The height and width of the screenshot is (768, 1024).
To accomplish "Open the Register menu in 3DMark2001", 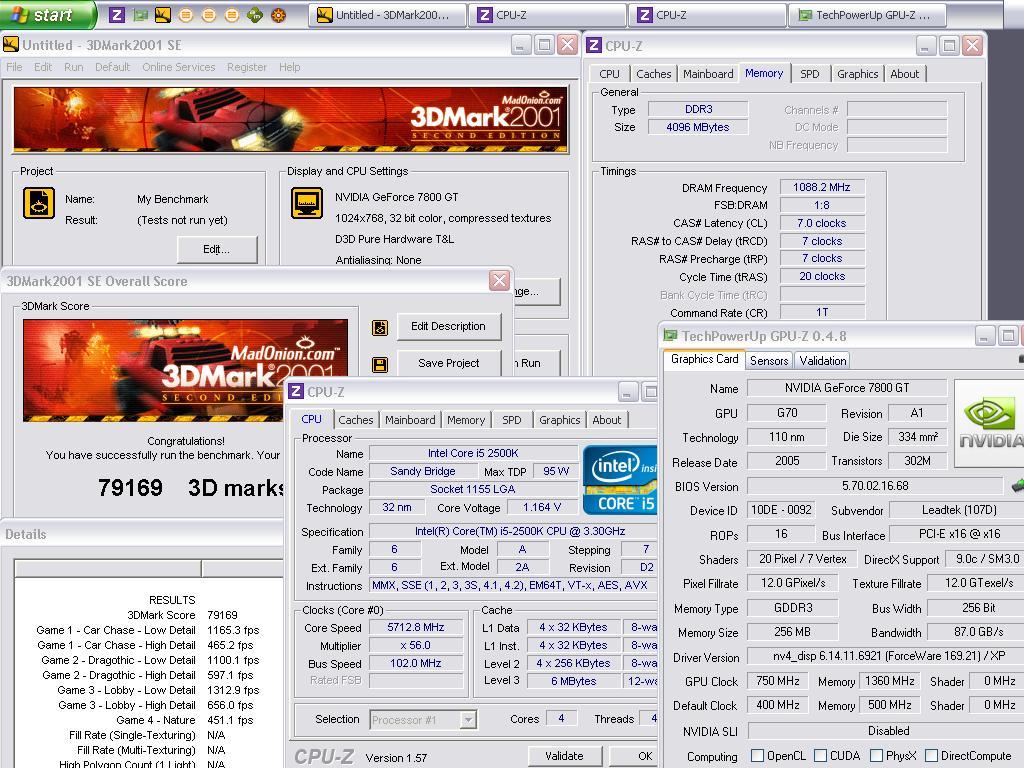I will [x=246, y=67].
